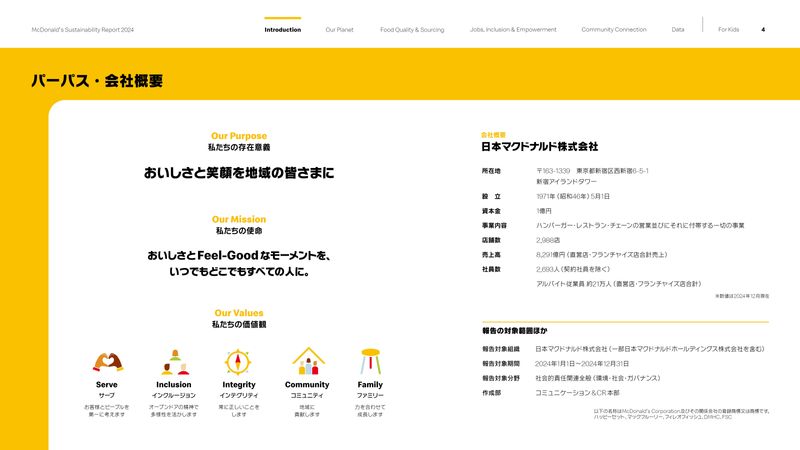Image resolution: width=800 pixels, height=450 pixels.
Task: Click the Inclusion people icon
Action: pos(174,360)
